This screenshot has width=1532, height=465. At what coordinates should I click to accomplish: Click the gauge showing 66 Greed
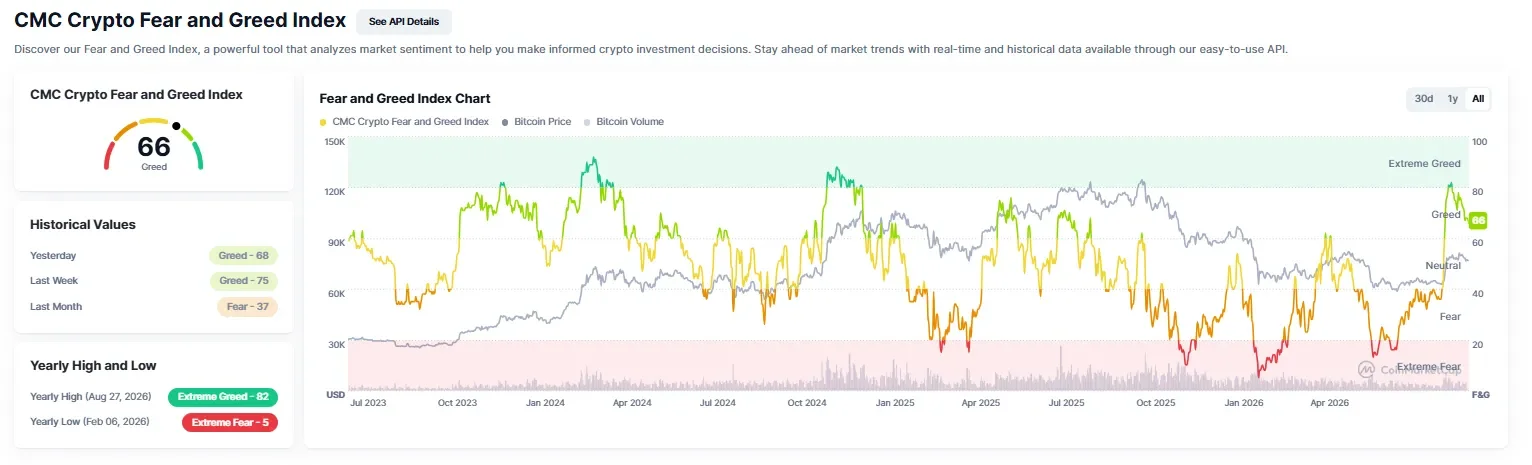[154, 145]
